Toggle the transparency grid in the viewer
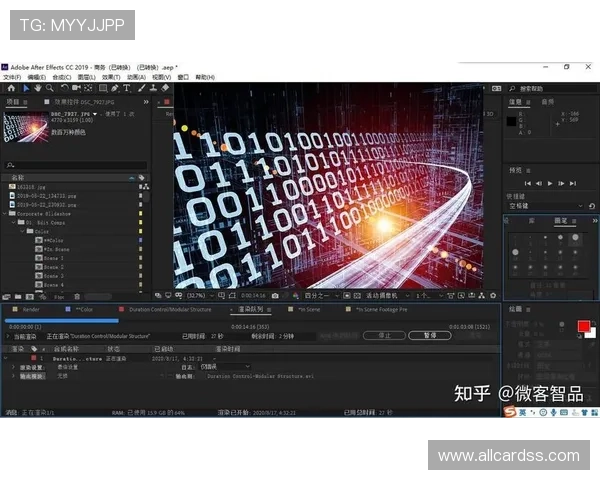600x480 pixels. click(357, 296)
